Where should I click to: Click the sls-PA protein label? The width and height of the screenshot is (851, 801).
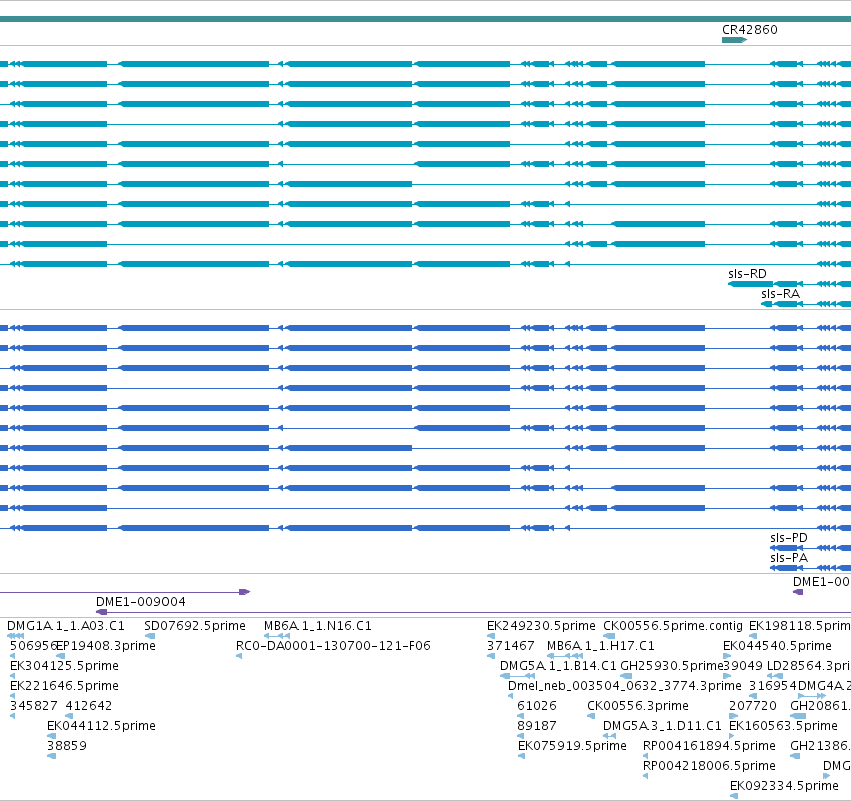[789, 558]
